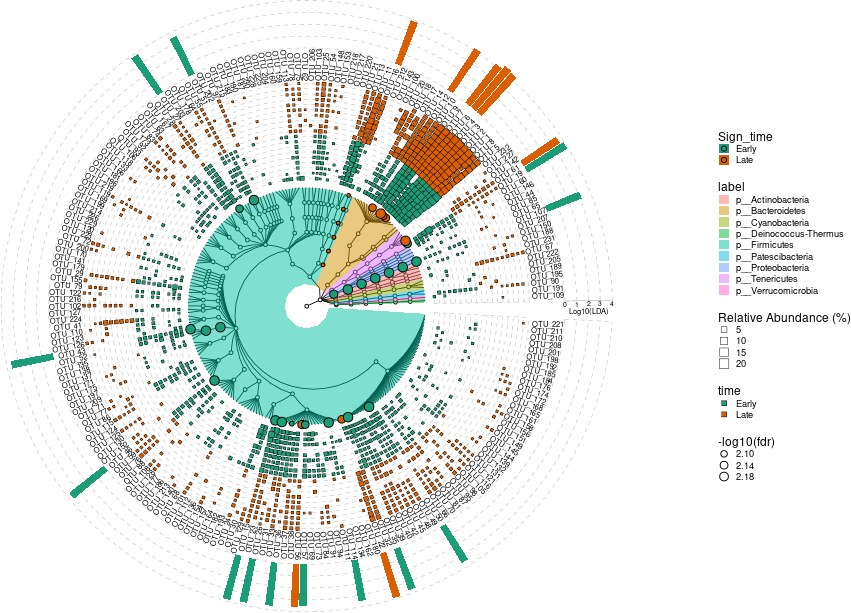Image resolution: width=851 pixels, height=613 pixels.
Task: Click the 2.10 circle in -log10(fdr) legend
Action: pos(724,455)
